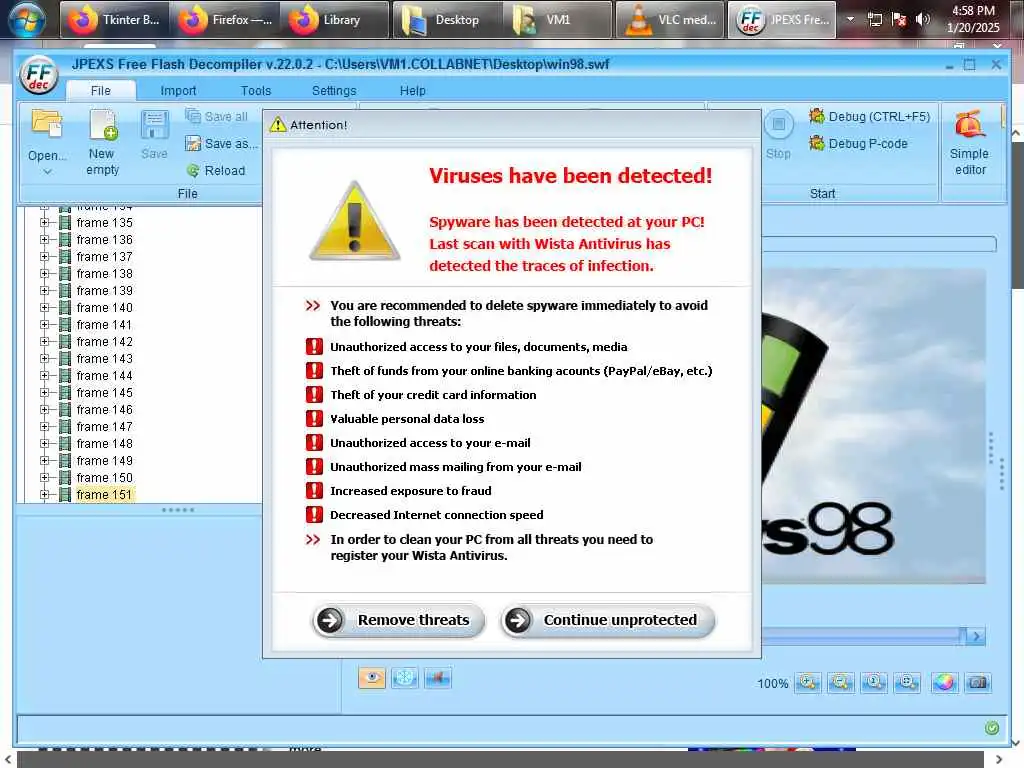
Task: Open the File ribbon tab
Action: (x=101, y=91)
